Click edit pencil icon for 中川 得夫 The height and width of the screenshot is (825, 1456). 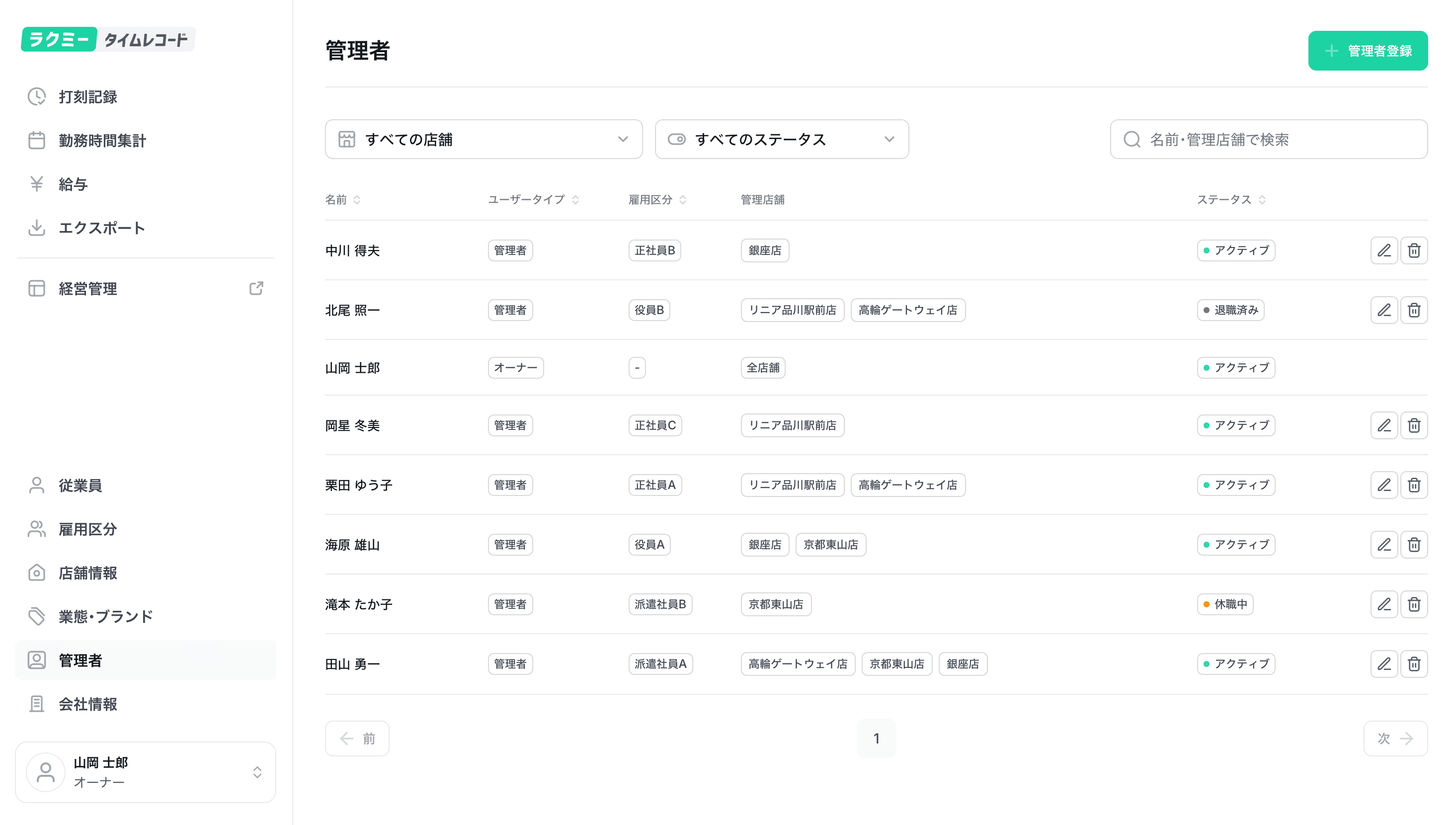(x=1383, y=250)
